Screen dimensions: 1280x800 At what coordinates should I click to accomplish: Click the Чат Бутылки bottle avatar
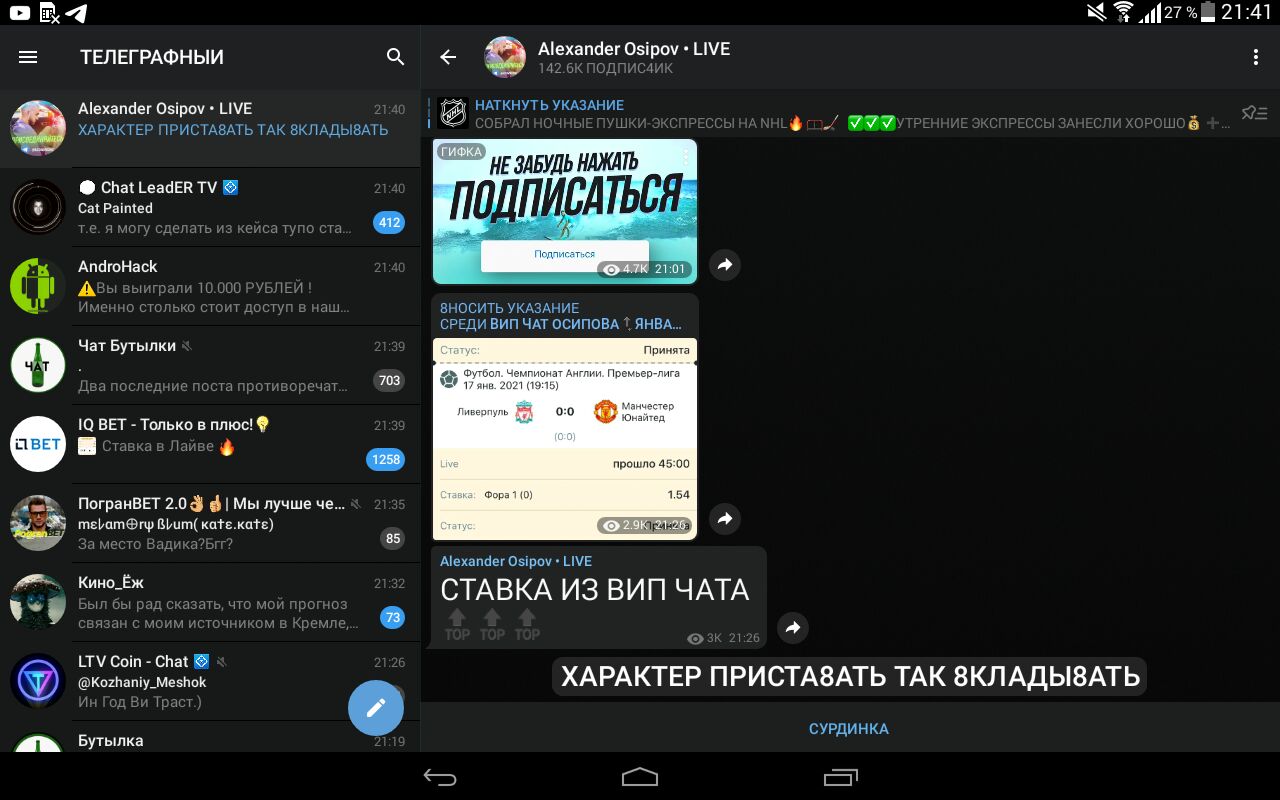[x=38, y=365]
